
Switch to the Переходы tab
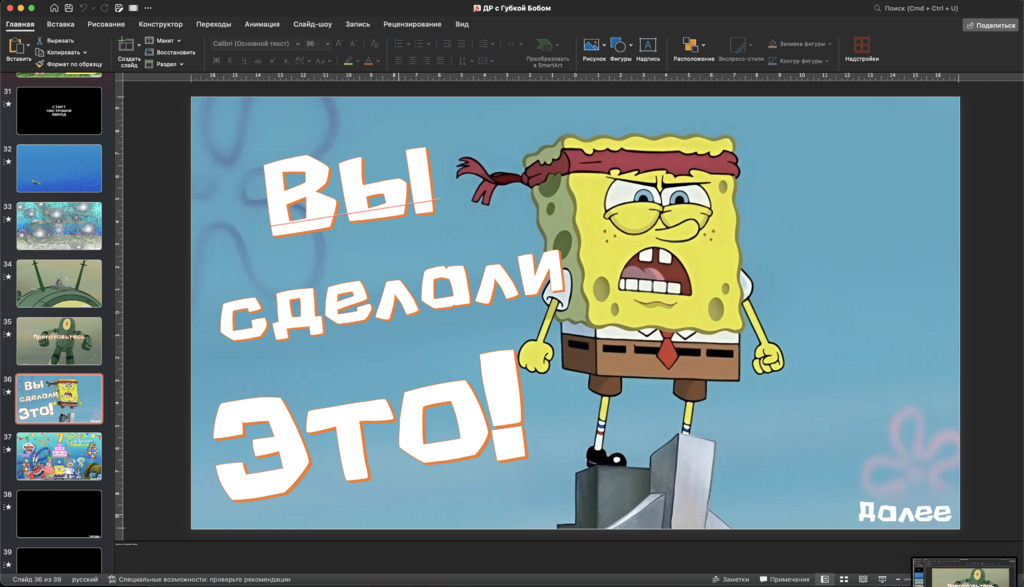click(214, 24)
